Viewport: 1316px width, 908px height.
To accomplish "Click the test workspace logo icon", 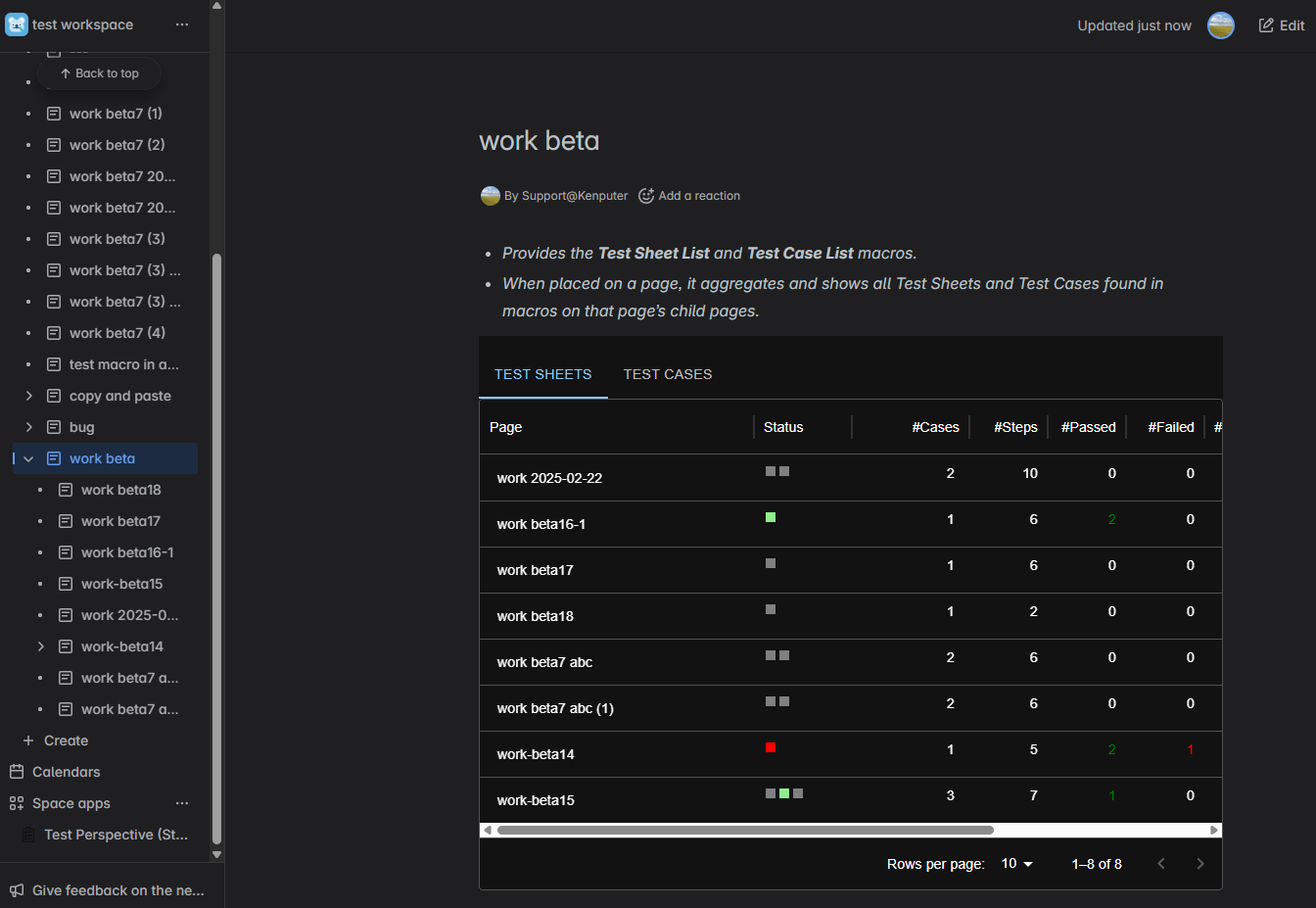I will [x=17, y=24].
